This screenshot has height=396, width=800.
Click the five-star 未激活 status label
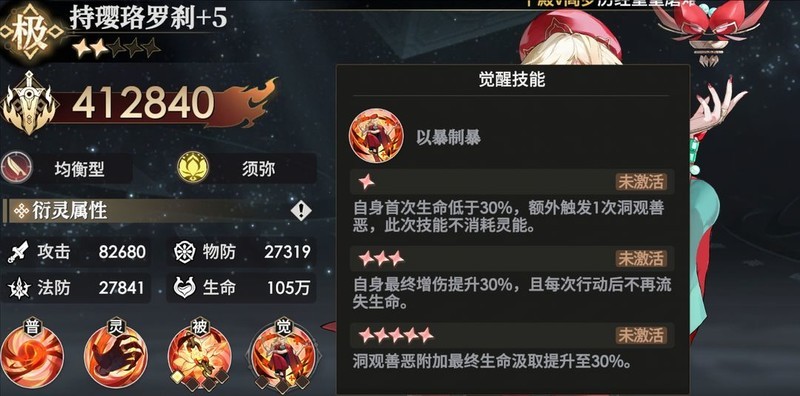tap(641, 335)
